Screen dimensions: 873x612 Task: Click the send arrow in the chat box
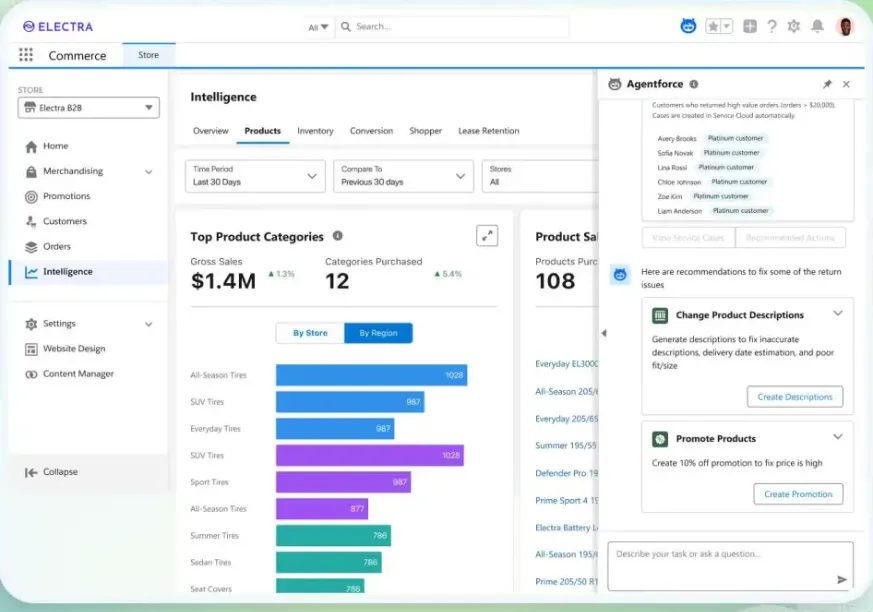841,579
